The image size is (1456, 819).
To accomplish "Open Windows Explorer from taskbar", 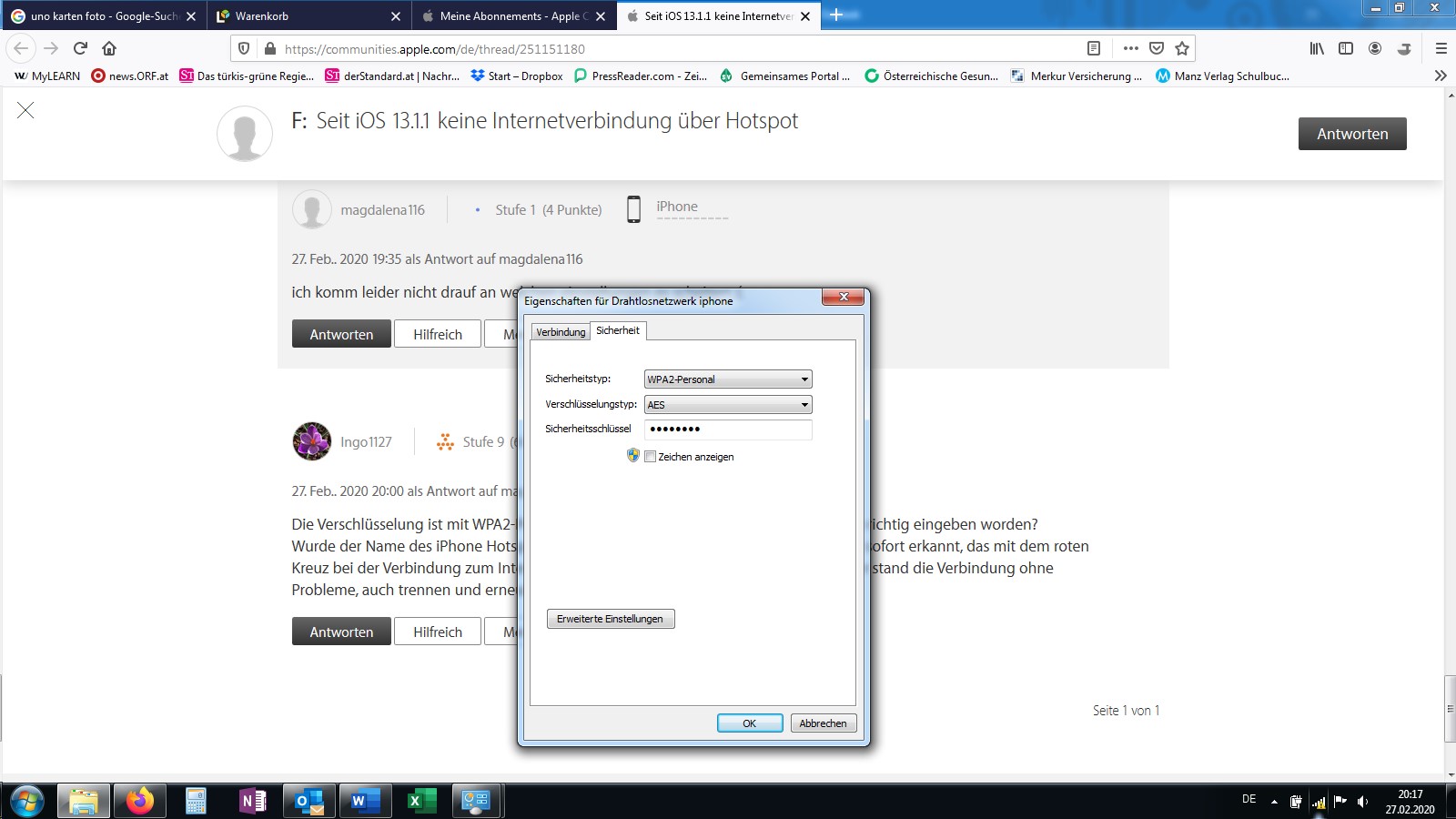I will click(x=84, y=801).
